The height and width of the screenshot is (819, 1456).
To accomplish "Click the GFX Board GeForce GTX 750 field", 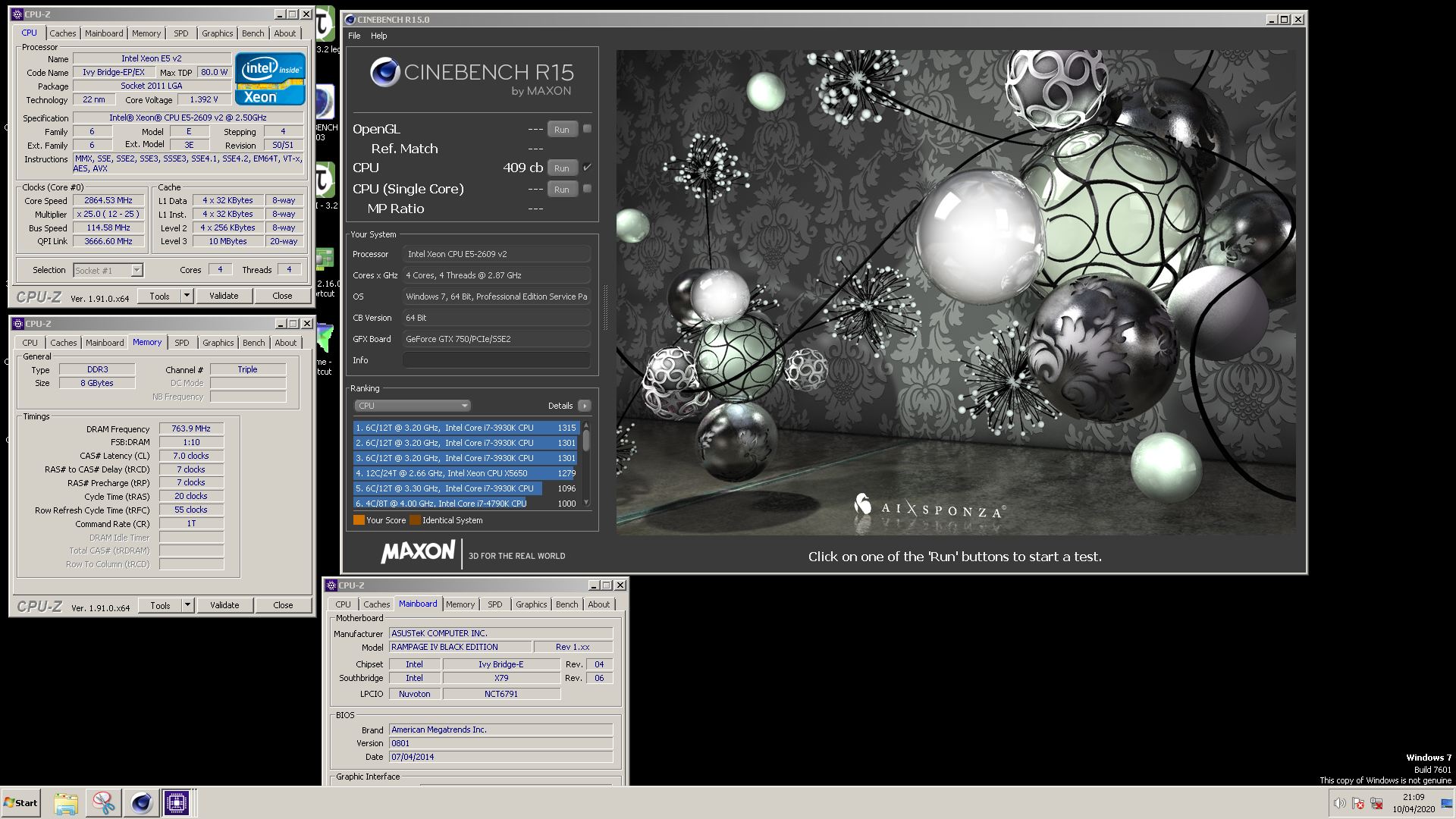I will (496, 339).
